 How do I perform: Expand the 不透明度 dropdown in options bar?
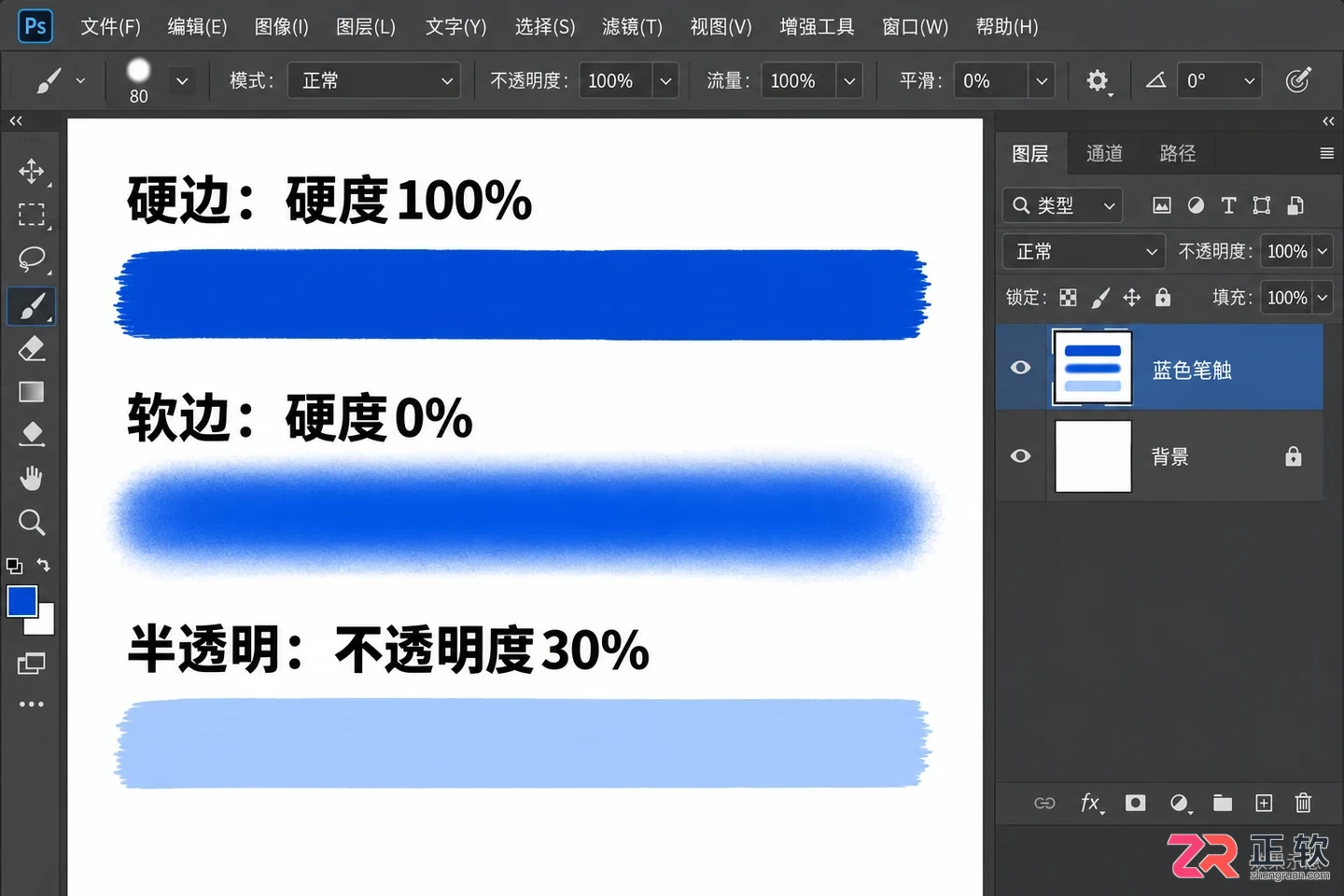point(665,81)
